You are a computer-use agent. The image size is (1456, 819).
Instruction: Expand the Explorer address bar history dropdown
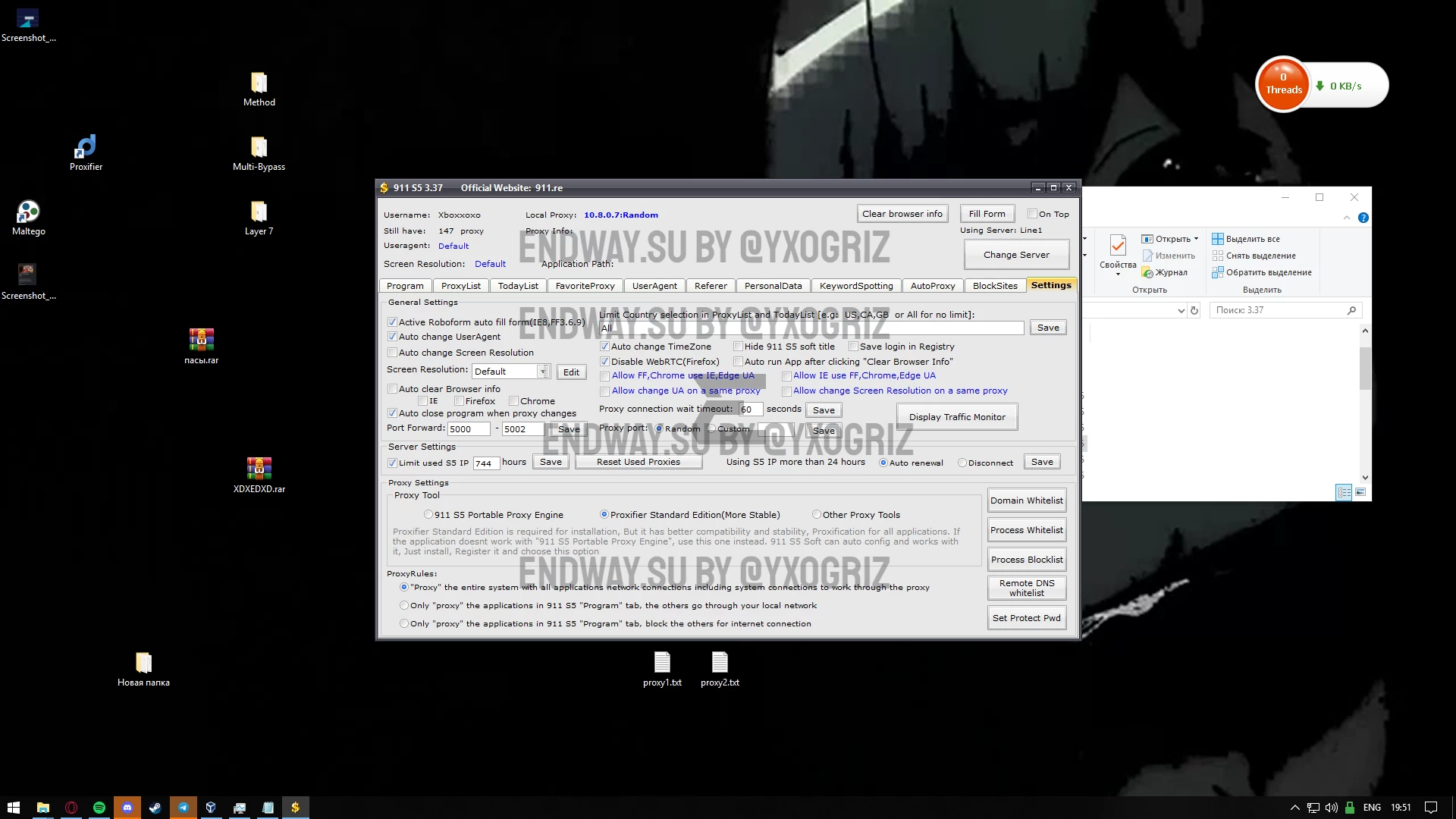(1181, 310)
